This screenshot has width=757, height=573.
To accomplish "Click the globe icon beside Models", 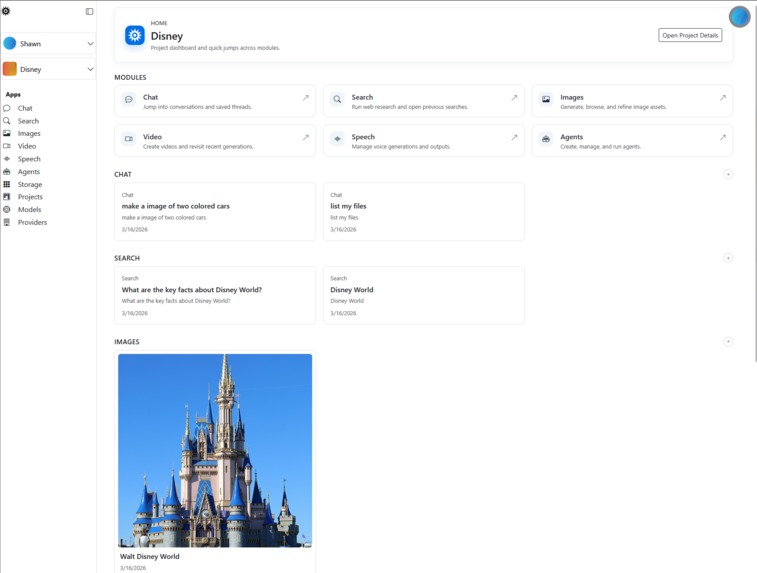I will 7,210.
